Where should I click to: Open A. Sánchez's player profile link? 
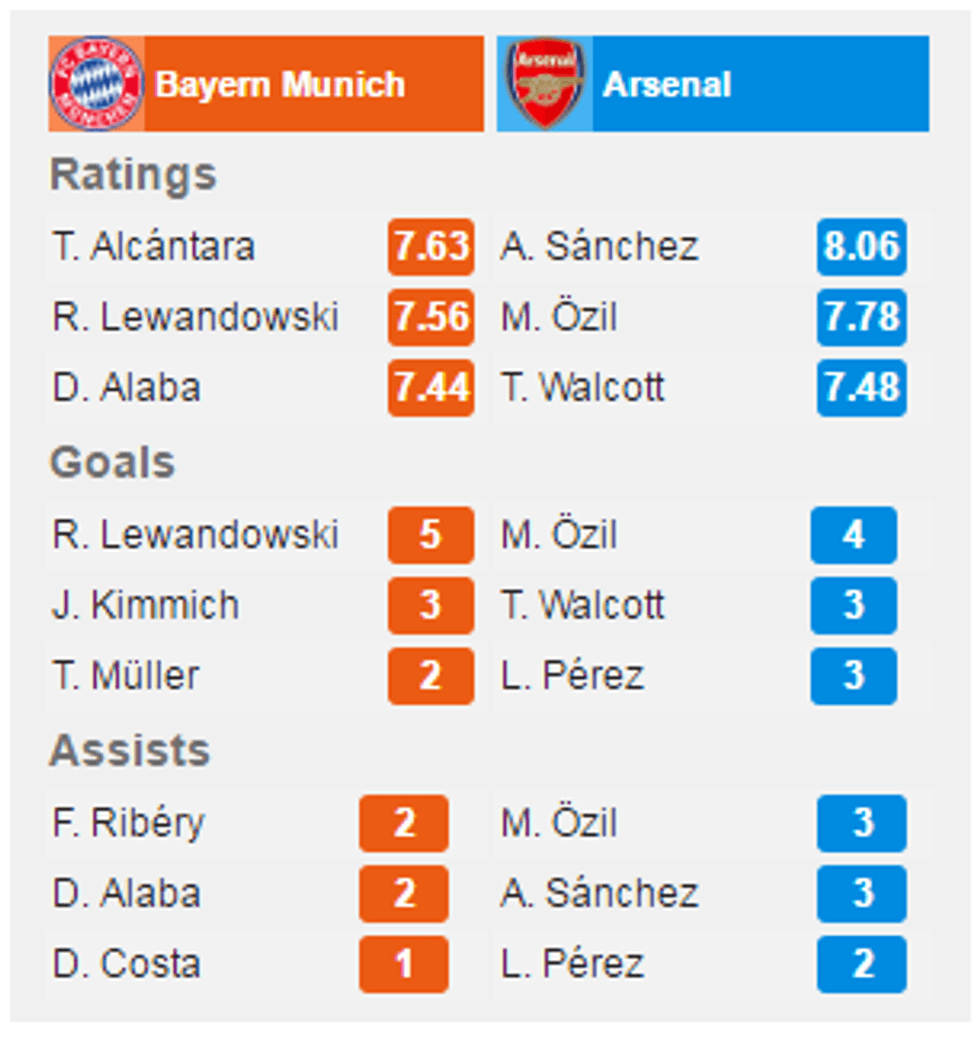pyautogui.click(x=601, y=247)
